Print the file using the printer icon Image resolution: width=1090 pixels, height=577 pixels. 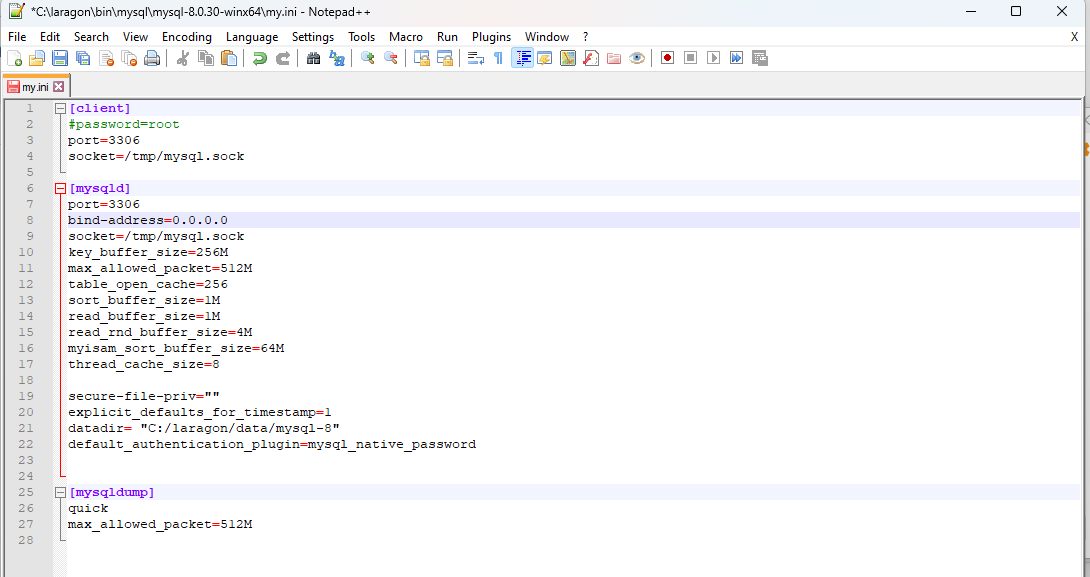(152, 58)
